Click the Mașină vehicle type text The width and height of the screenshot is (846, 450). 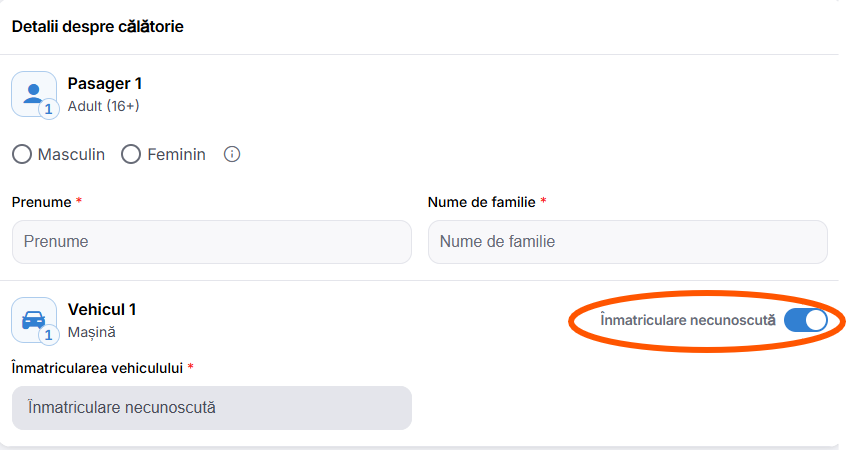[92, 332]
